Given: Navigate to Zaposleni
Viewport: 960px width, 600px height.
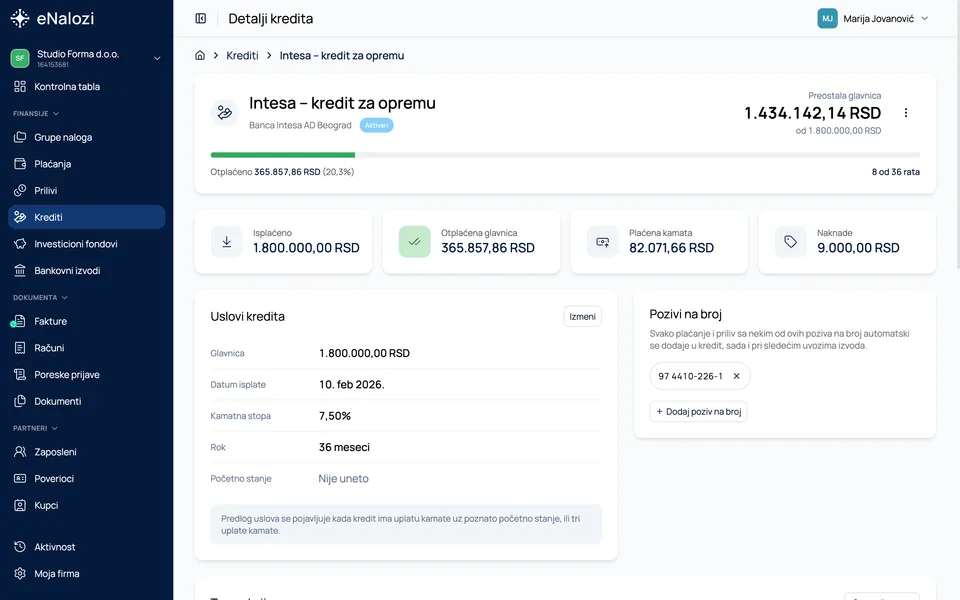Looking at the screenshot, I should (x=86, y=452).
